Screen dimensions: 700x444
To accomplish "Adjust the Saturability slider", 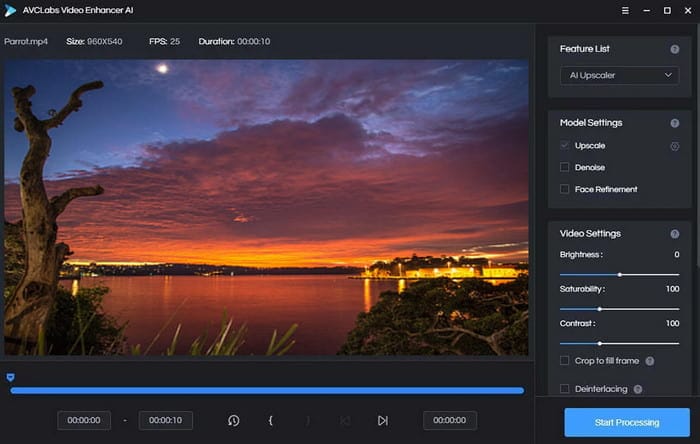I will coord(620,309).
